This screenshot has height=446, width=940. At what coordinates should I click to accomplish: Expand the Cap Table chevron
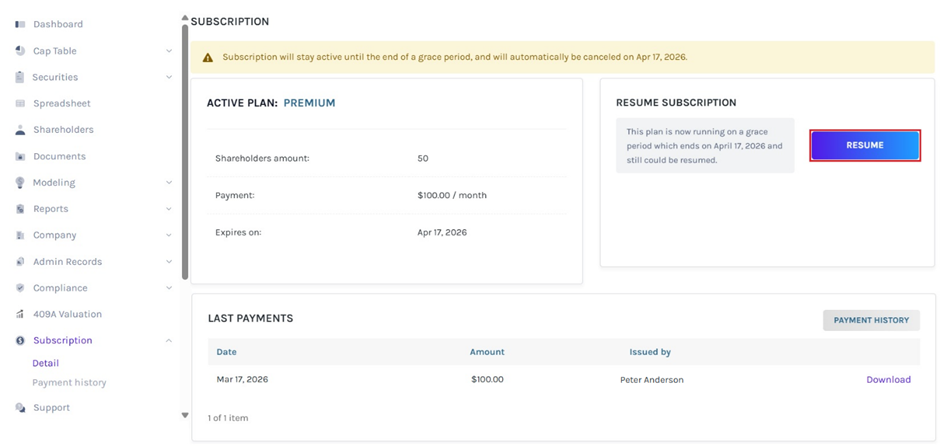[169, 51]
